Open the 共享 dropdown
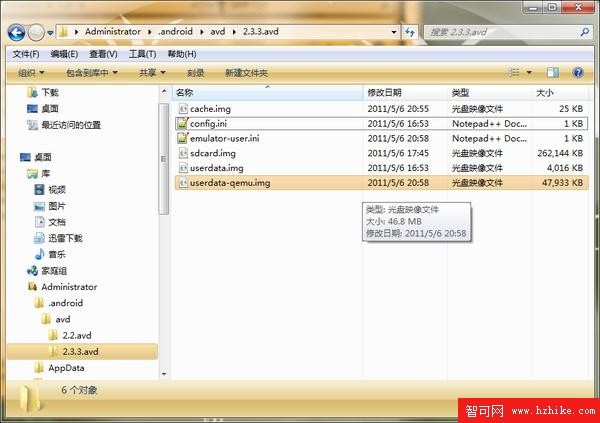 pyautogui.click(x=152, y=73)
